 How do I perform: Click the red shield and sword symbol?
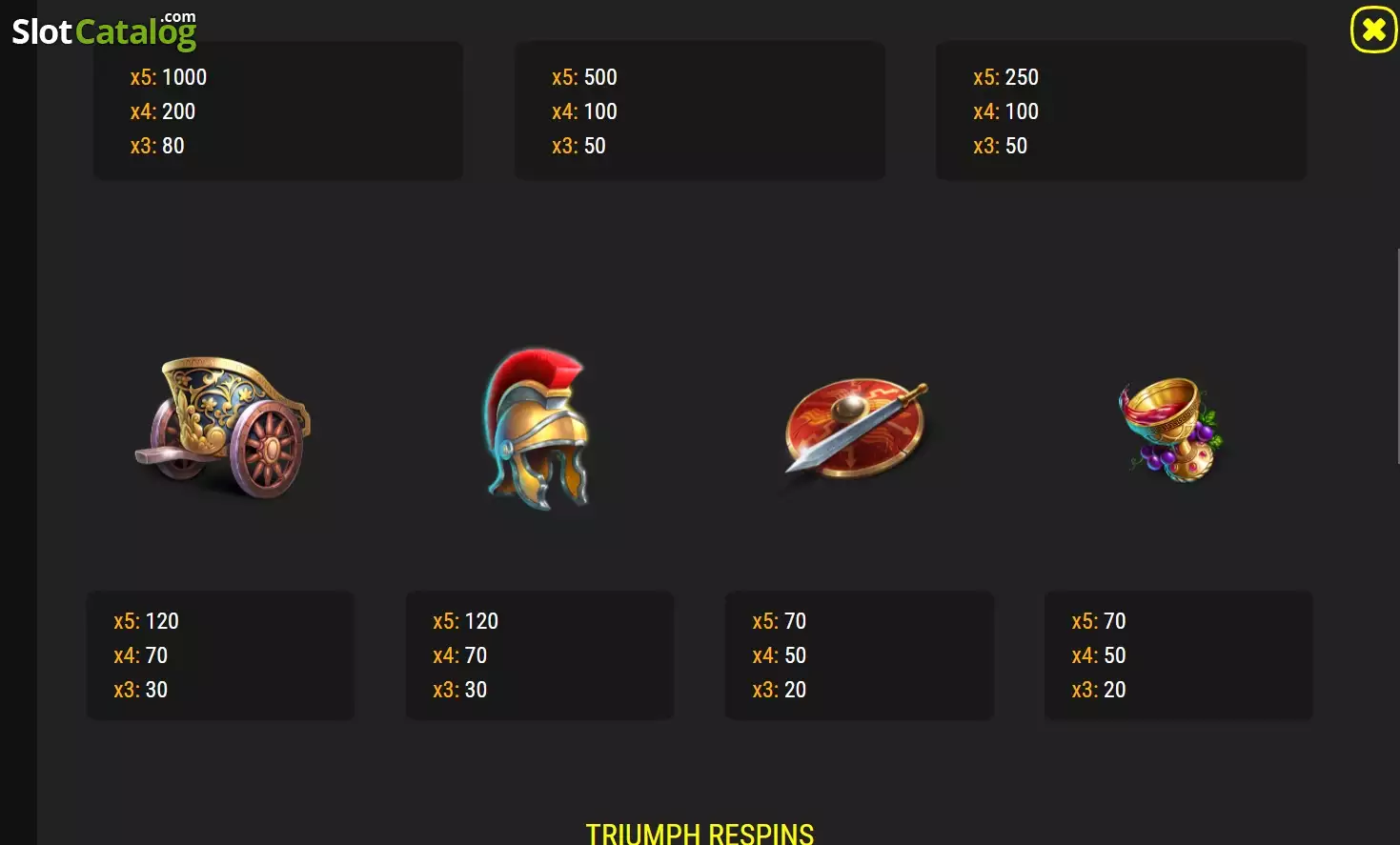pyautogui.click(x=856, y=426)
